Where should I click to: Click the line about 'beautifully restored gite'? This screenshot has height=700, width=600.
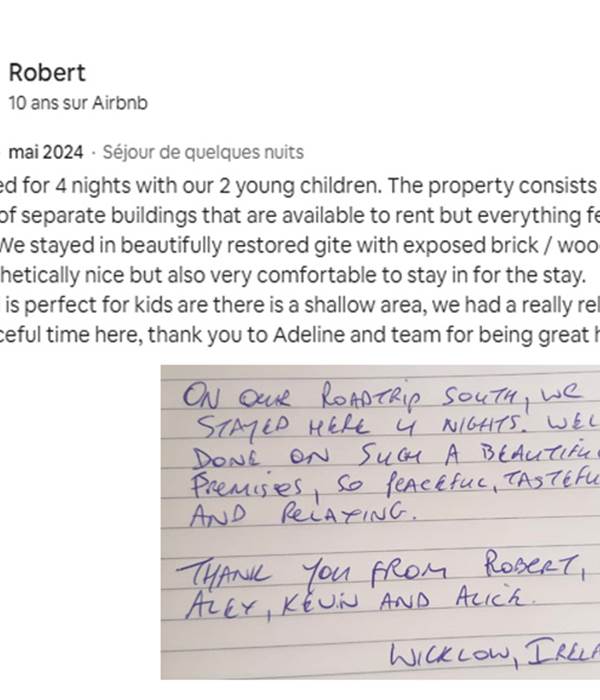pyautogui.click(x=300, y=246)
